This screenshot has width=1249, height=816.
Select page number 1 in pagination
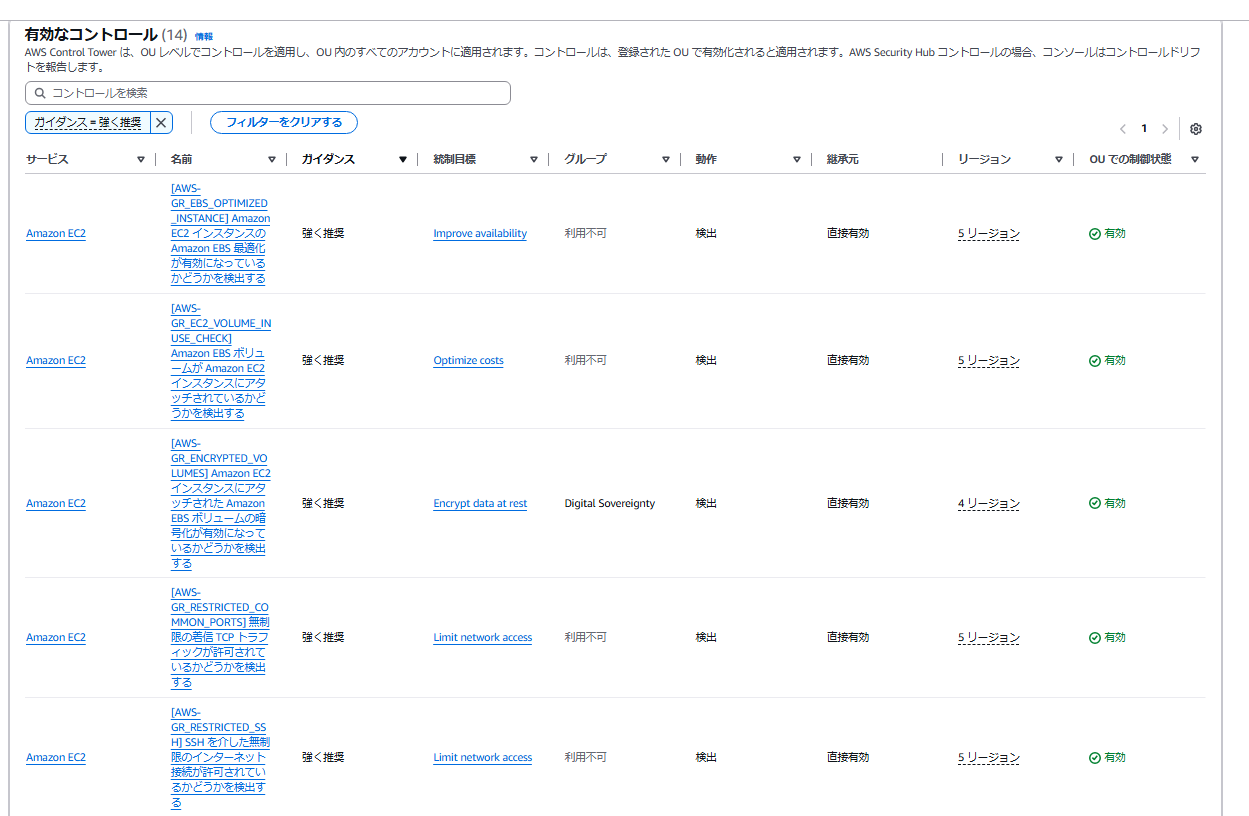1143,129
